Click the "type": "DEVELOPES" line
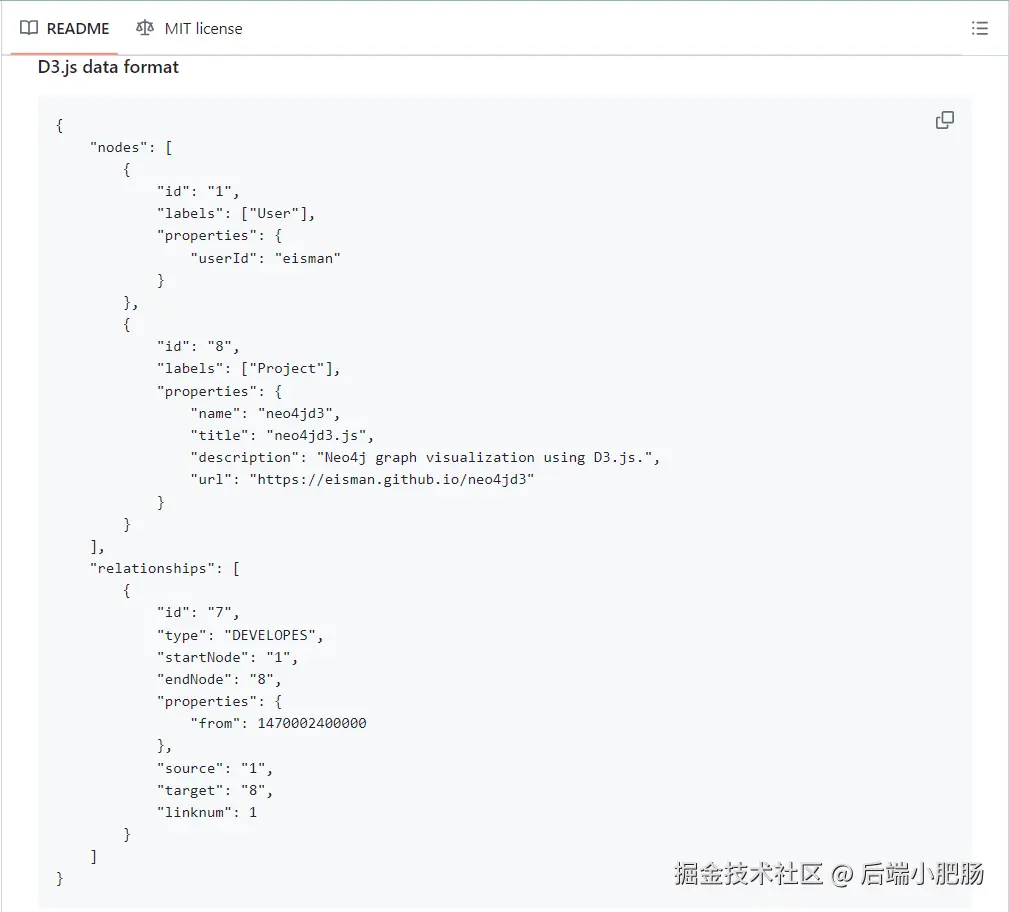This screenshot has height=912, width=1009. 240,635
